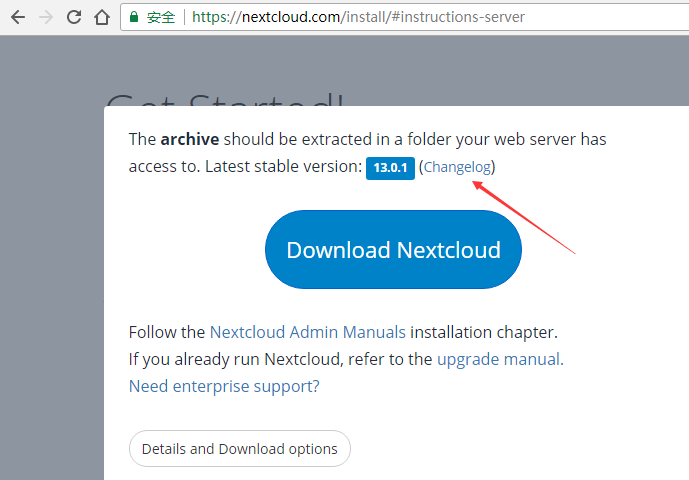The width and height of the screenshot is (689, 480).
Task: Follow the upgrade manual link
Action: (499, 358)
